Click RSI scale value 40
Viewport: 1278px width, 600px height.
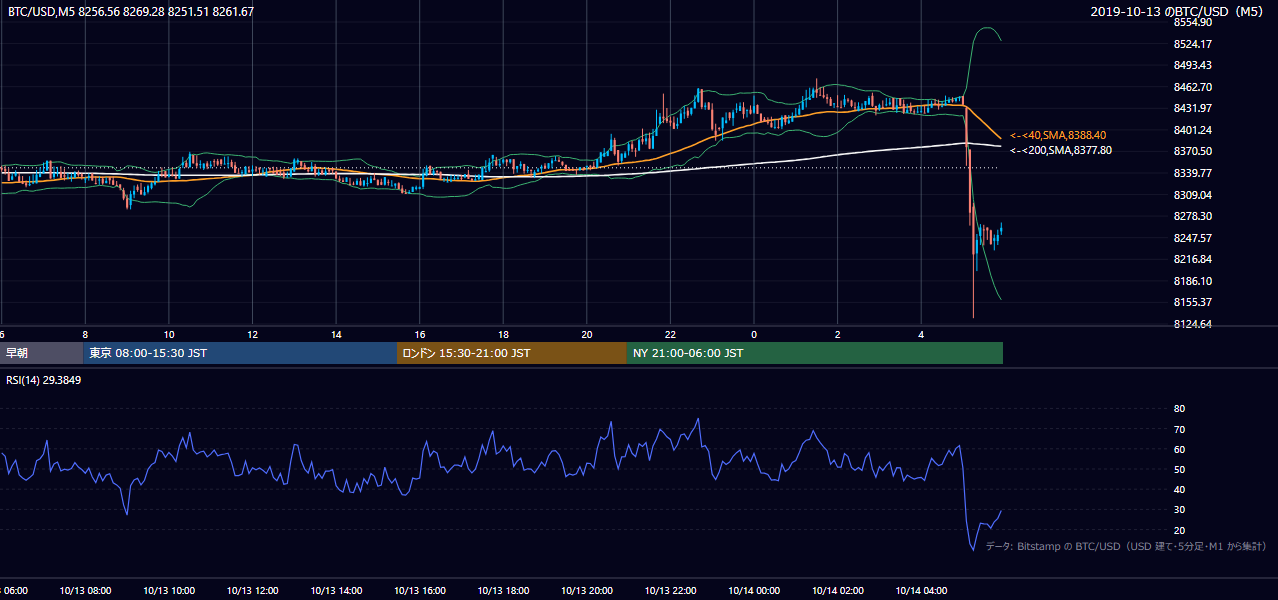[x=1180, y=489]
